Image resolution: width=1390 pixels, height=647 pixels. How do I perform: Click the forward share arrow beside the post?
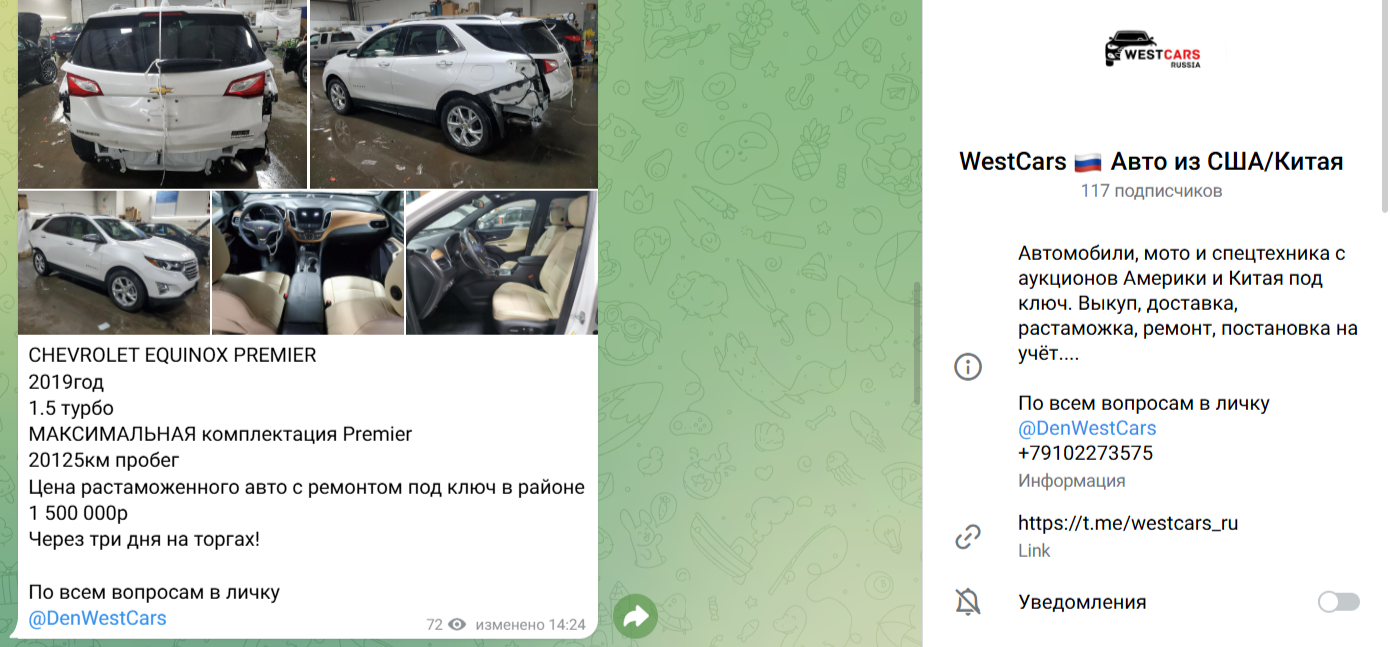point(635,617)
